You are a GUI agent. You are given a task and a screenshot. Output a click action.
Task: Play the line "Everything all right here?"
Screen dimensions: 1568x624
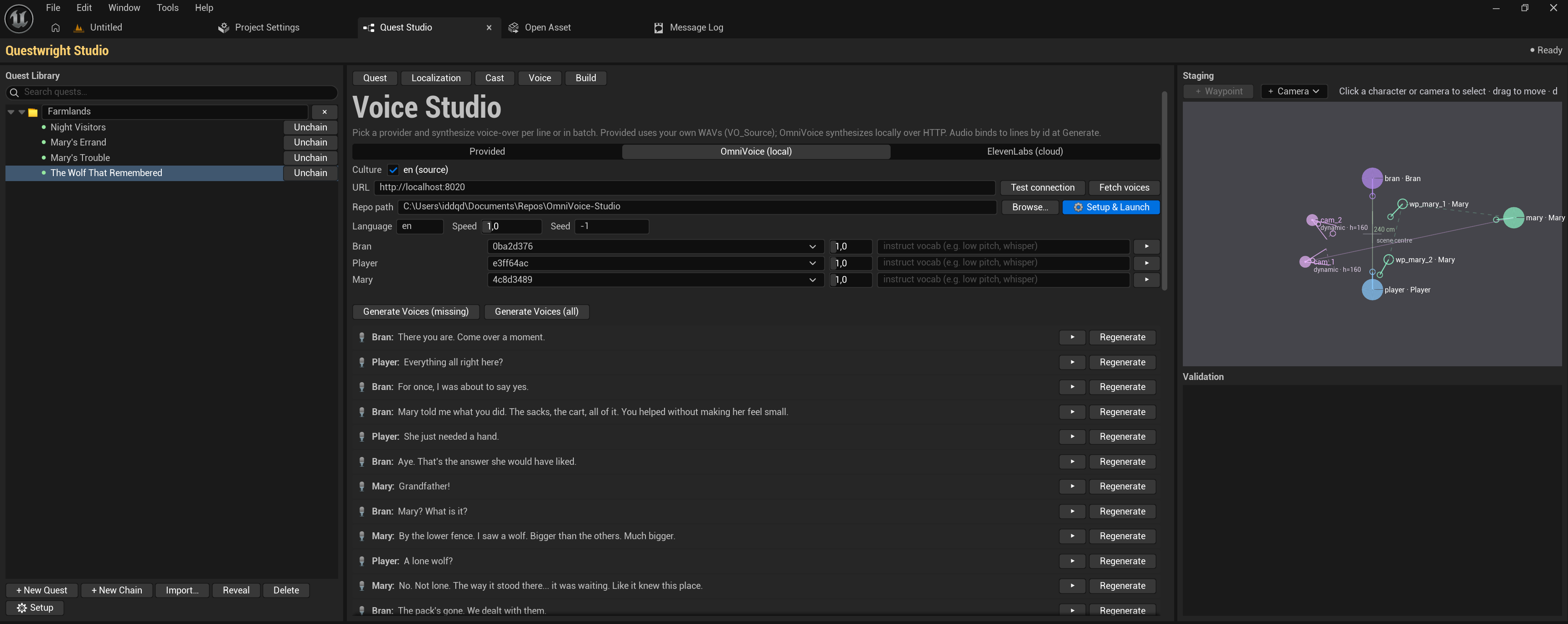[1072, 362]
